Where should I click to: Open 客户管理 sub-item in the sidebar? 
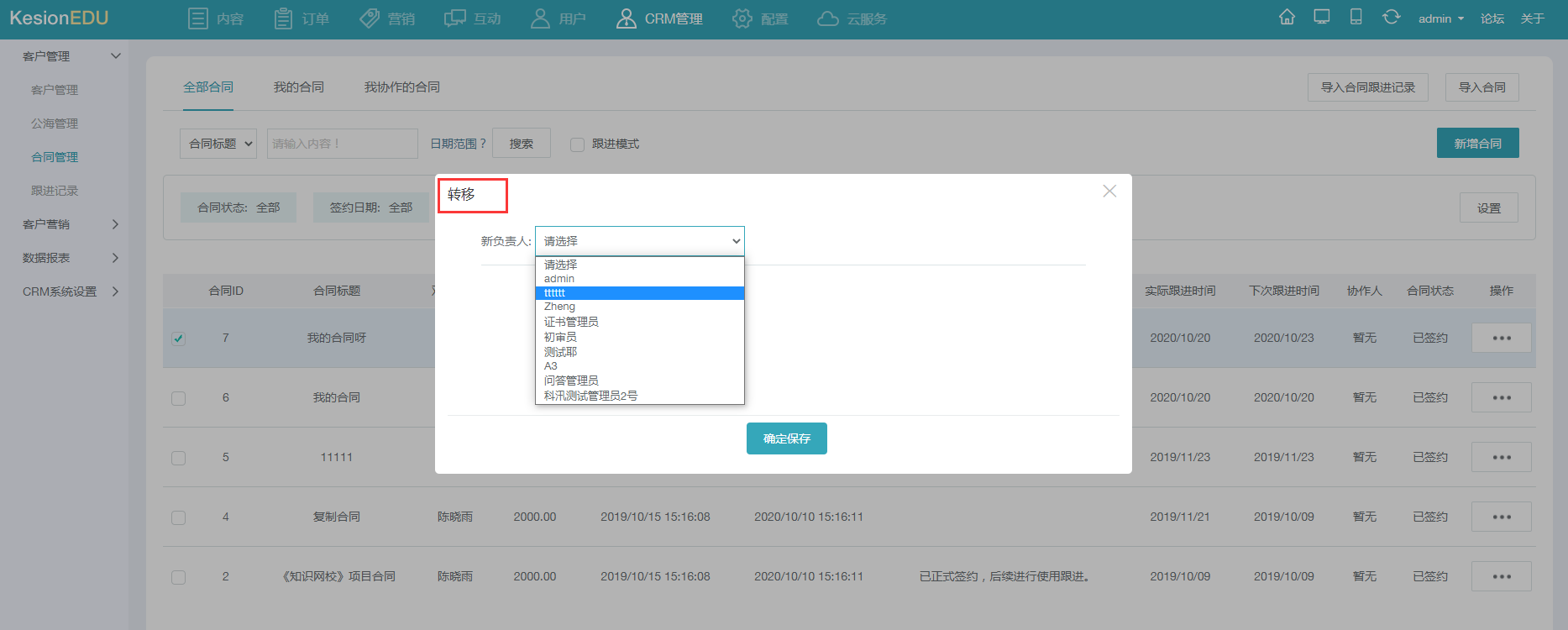click(x=55, y=90)
